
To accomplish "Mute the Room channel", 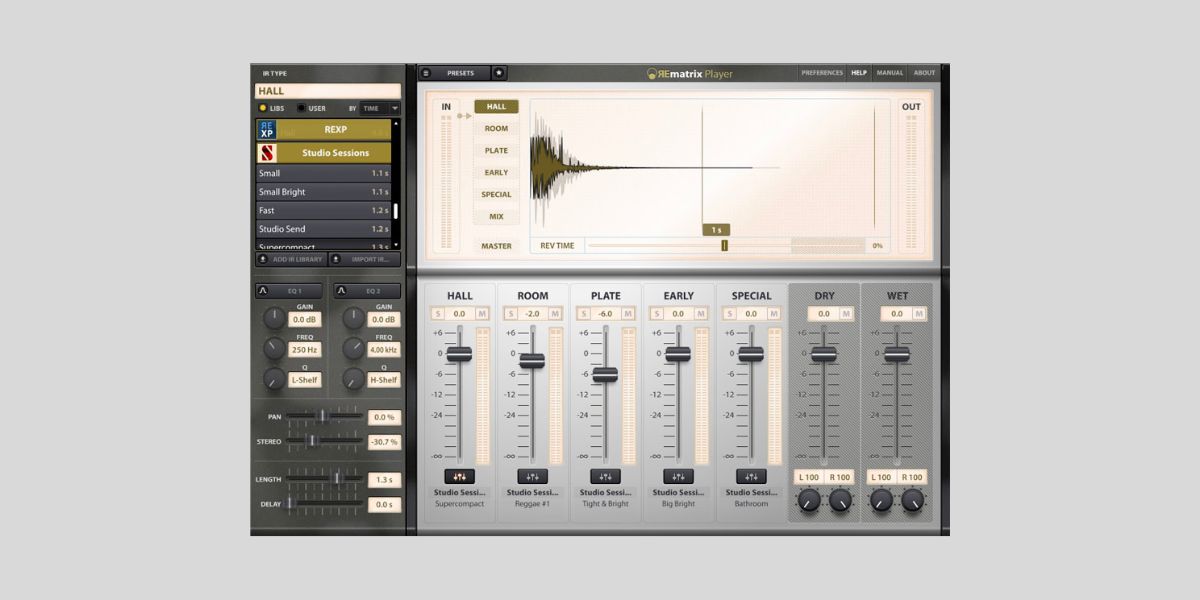I will 555,314.
